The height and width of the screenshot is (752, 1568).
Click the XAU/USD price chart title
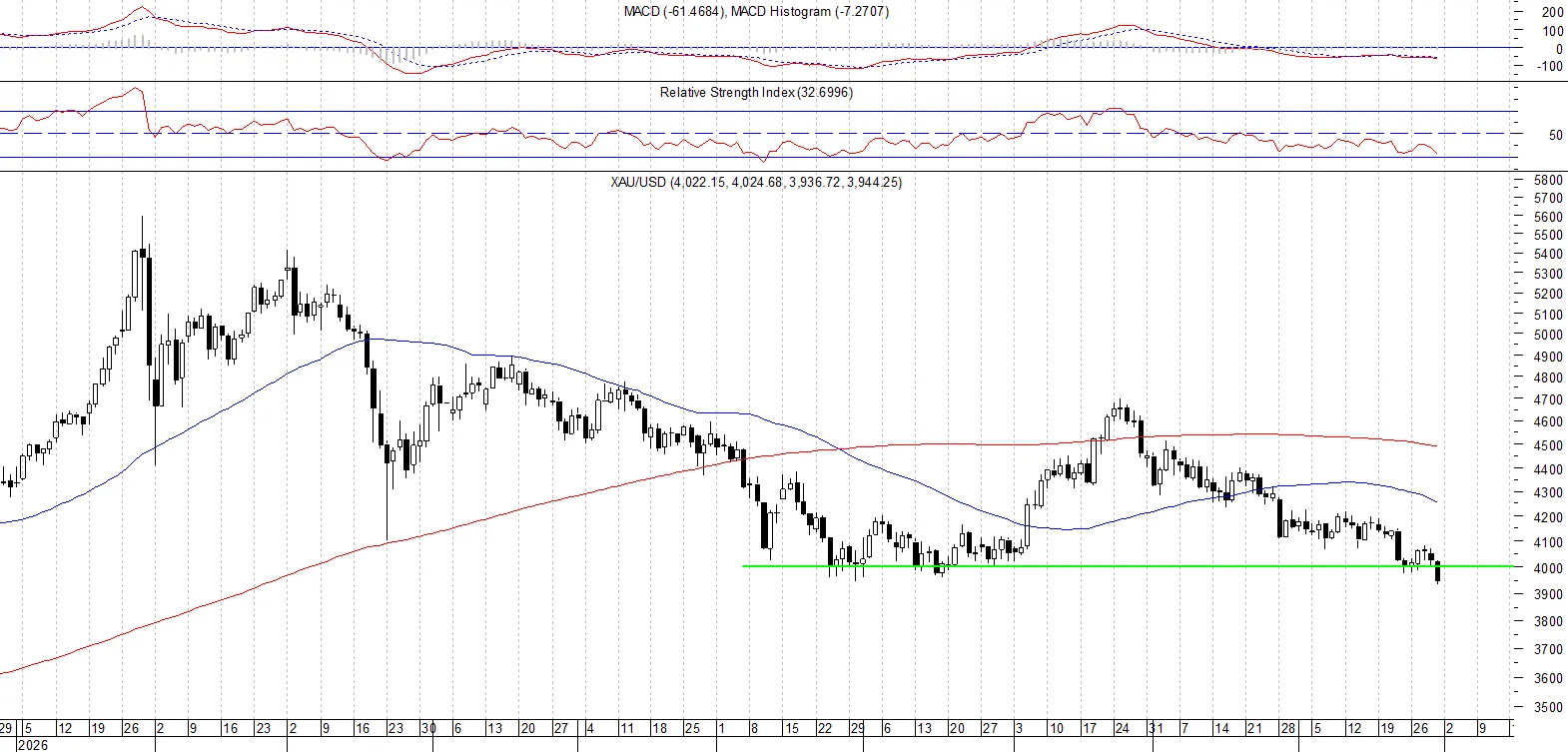point(756,183)
